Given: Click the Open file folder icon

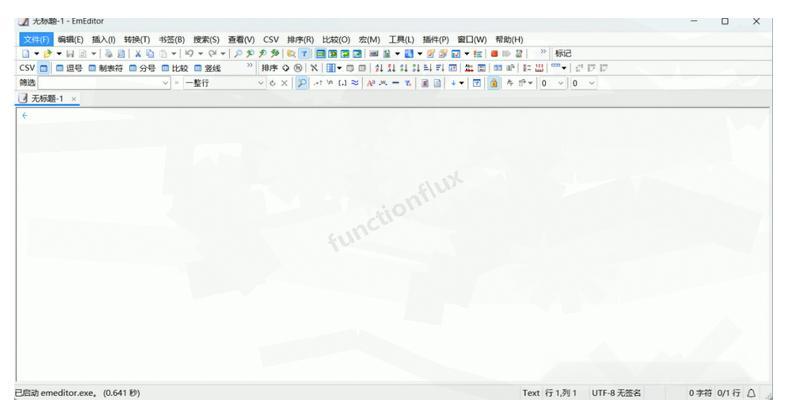Looking at the screenshot, I should tap(48, 53).
